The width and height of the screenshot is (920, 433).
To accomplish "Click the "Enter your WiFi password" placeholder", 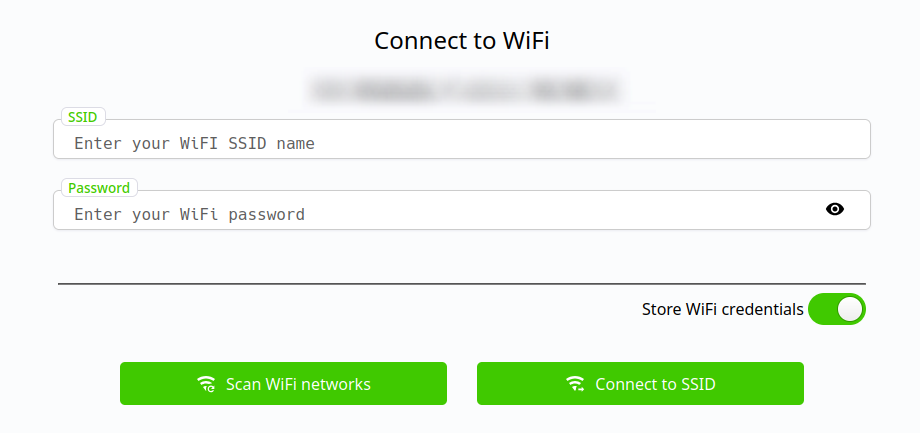I will [x=189, y=214].
